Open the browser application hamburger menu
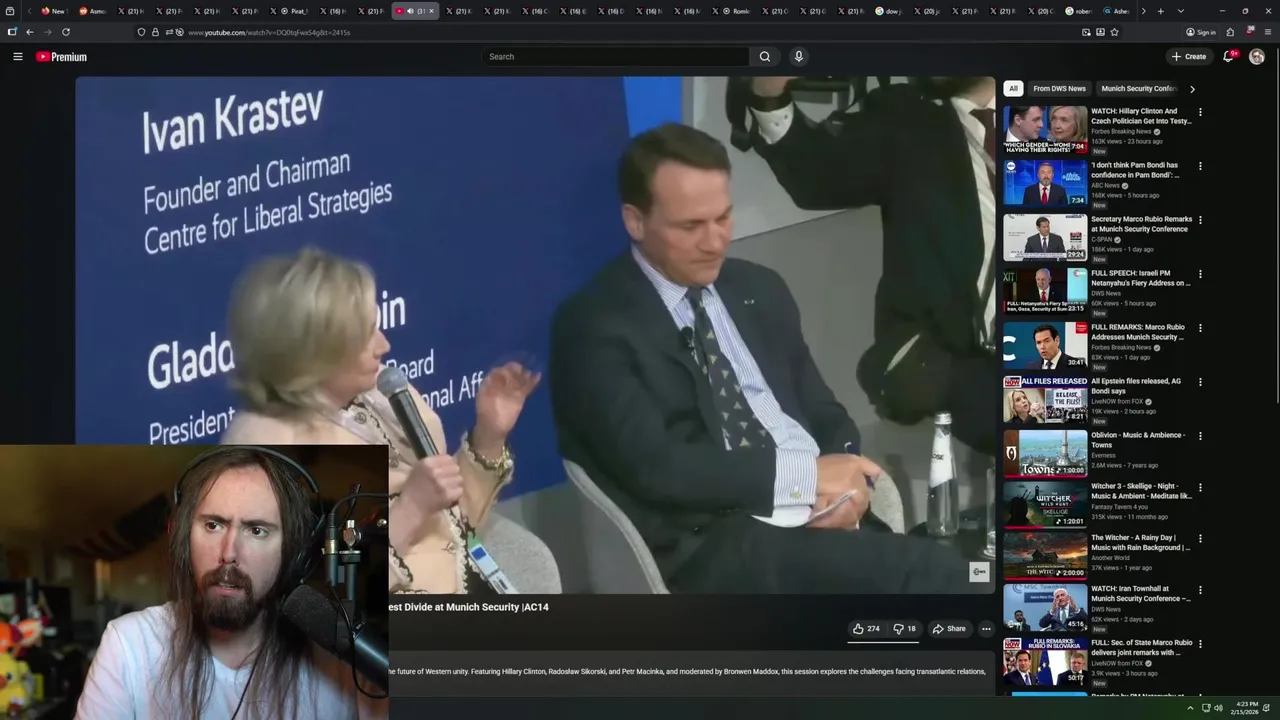Image resolution: width=1280 pixels, height=720 pixels. coord(1268,32)
